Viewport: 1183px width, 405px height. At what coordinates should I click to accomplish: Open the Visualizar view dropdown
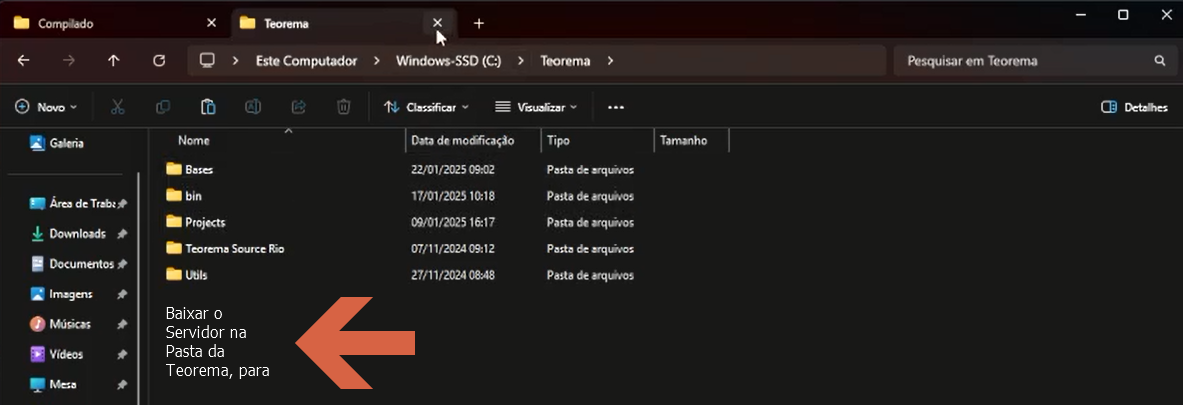(536, 107)
